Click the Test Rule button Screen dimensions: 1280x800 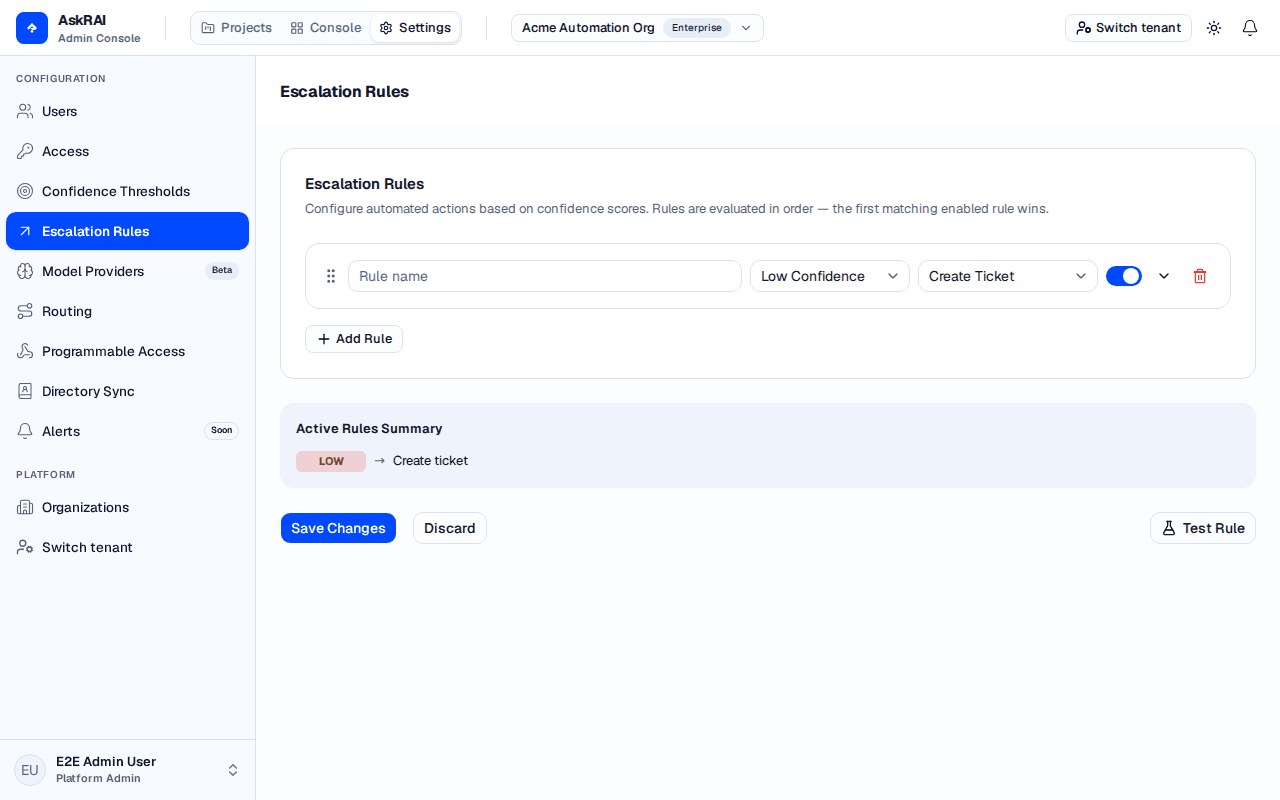pos(1203,528)
